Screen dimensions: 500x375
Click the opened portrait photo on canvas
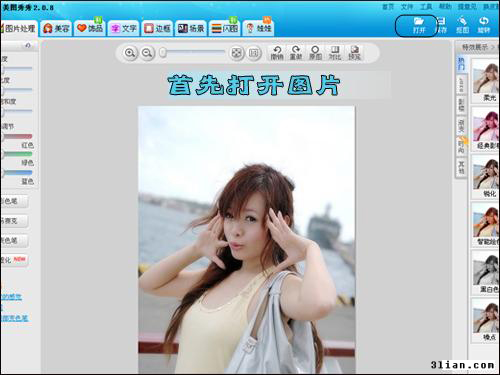click(247, 240)
